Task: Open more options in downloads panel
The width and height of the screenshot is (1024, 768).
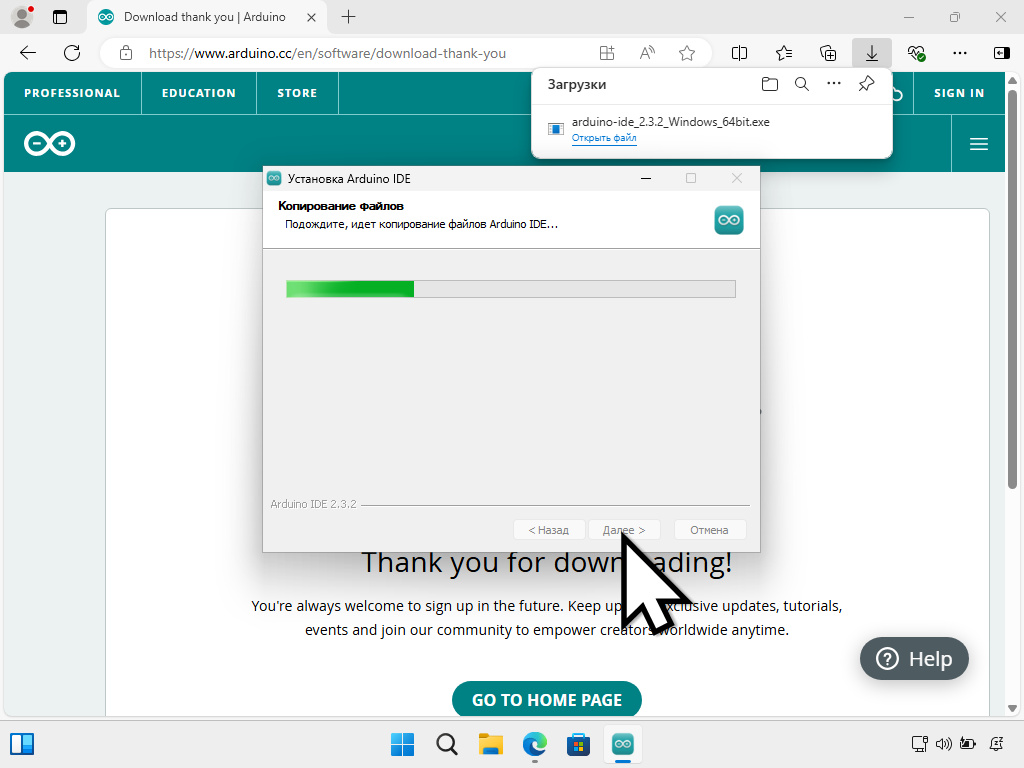Action: pyautogui.click(x=834, y=84)
